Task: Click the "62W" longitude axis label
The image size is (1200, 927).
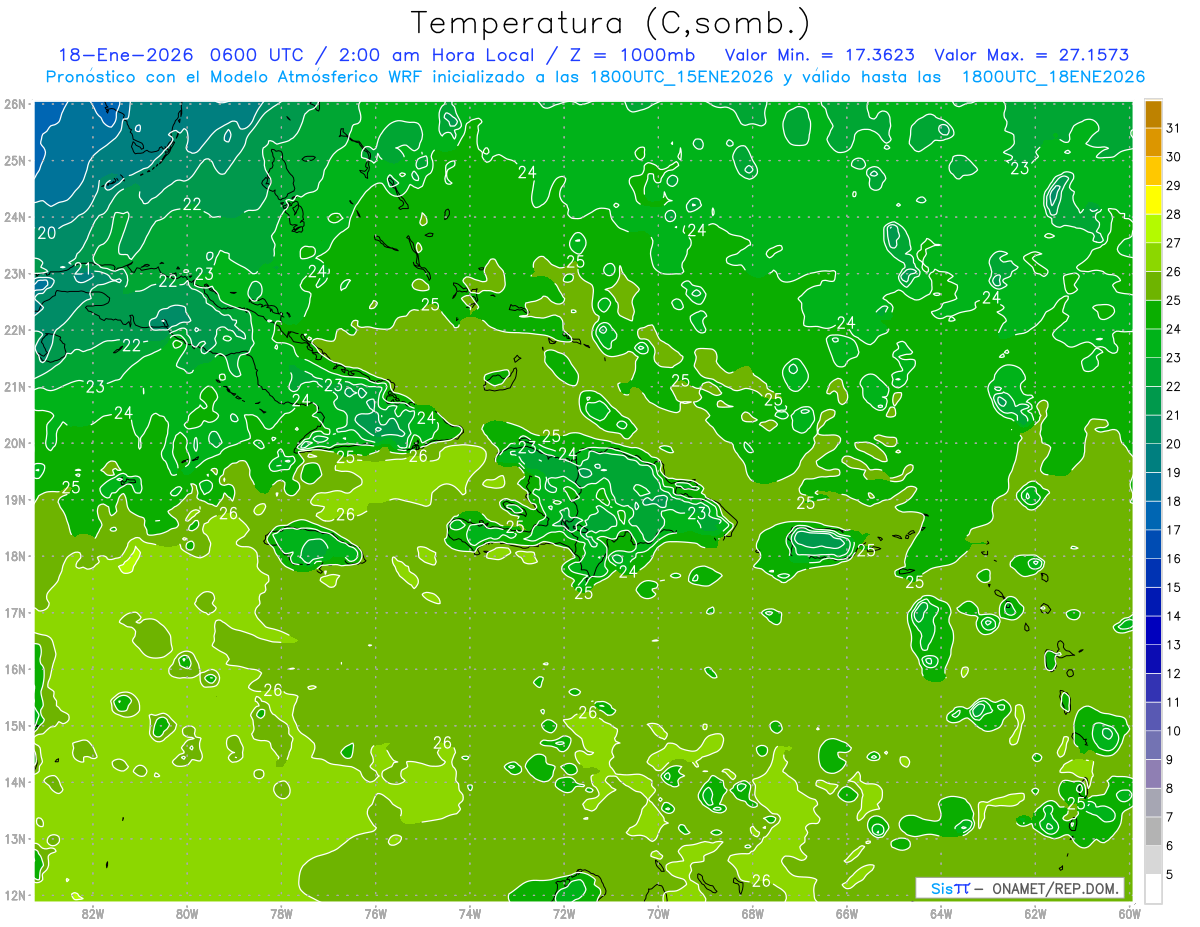Action: (1035, 913)
